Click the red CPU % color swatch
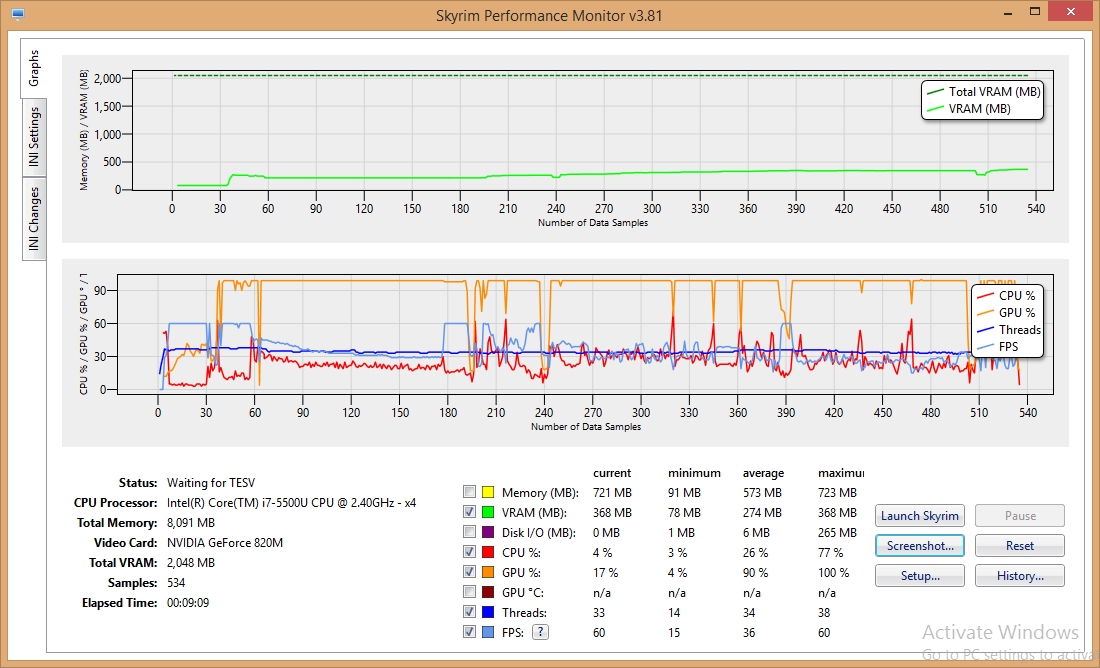This screenshot has height=668, width=1100. tap(489, 552)
